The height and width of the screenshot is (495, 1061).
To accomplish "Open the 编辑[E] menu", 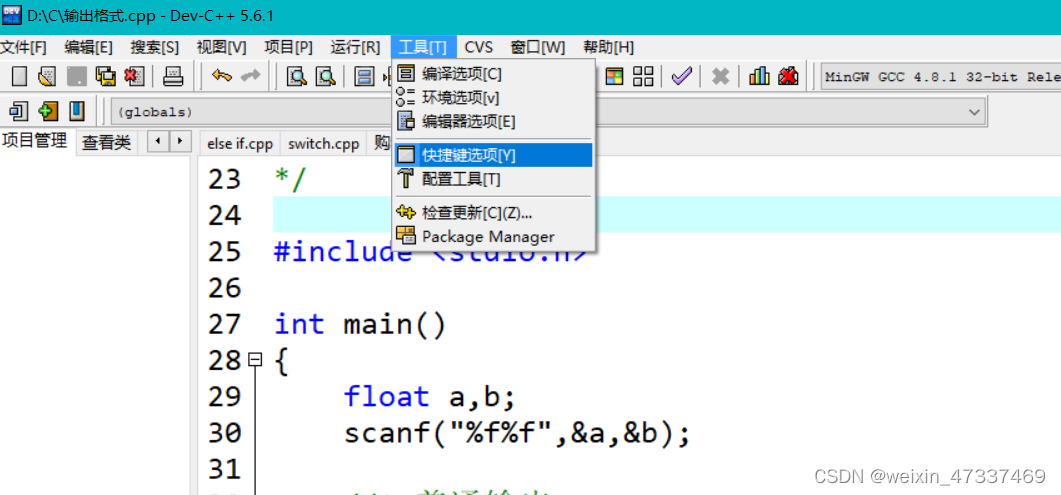I will click(x=88, y=47).
